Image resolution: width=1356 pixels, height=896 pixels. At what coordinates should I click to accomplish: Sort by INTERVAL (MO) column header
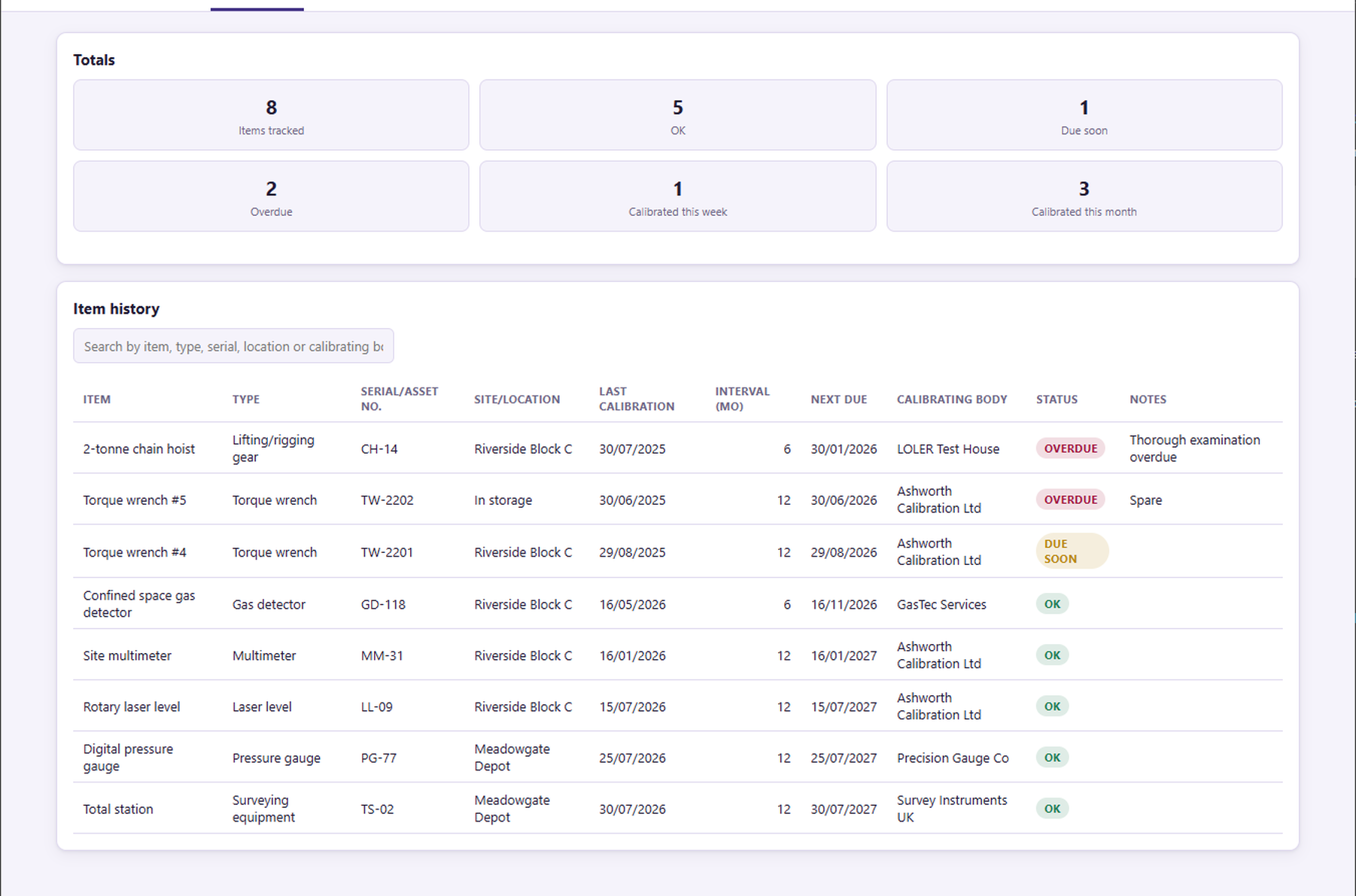[742, 399]
